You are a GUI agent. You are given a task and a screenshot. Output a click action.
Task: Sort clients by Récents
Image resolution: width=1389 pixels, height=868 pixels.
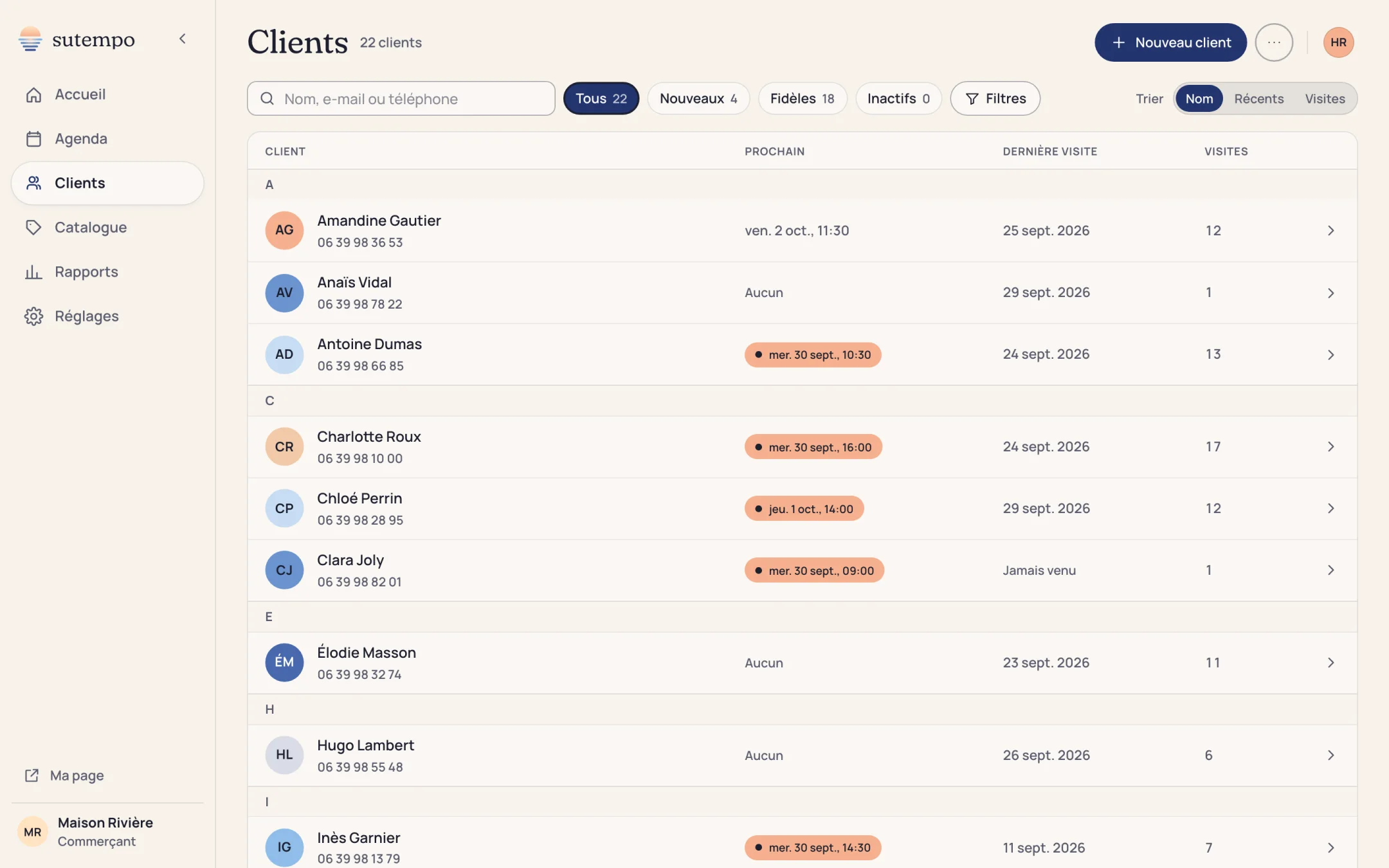[1258, 98]
